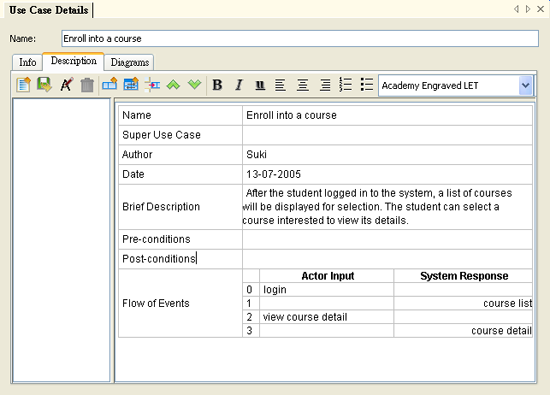Click the 'Suki' author value
This screenshot has height=395, width=550.
point(256,155)
